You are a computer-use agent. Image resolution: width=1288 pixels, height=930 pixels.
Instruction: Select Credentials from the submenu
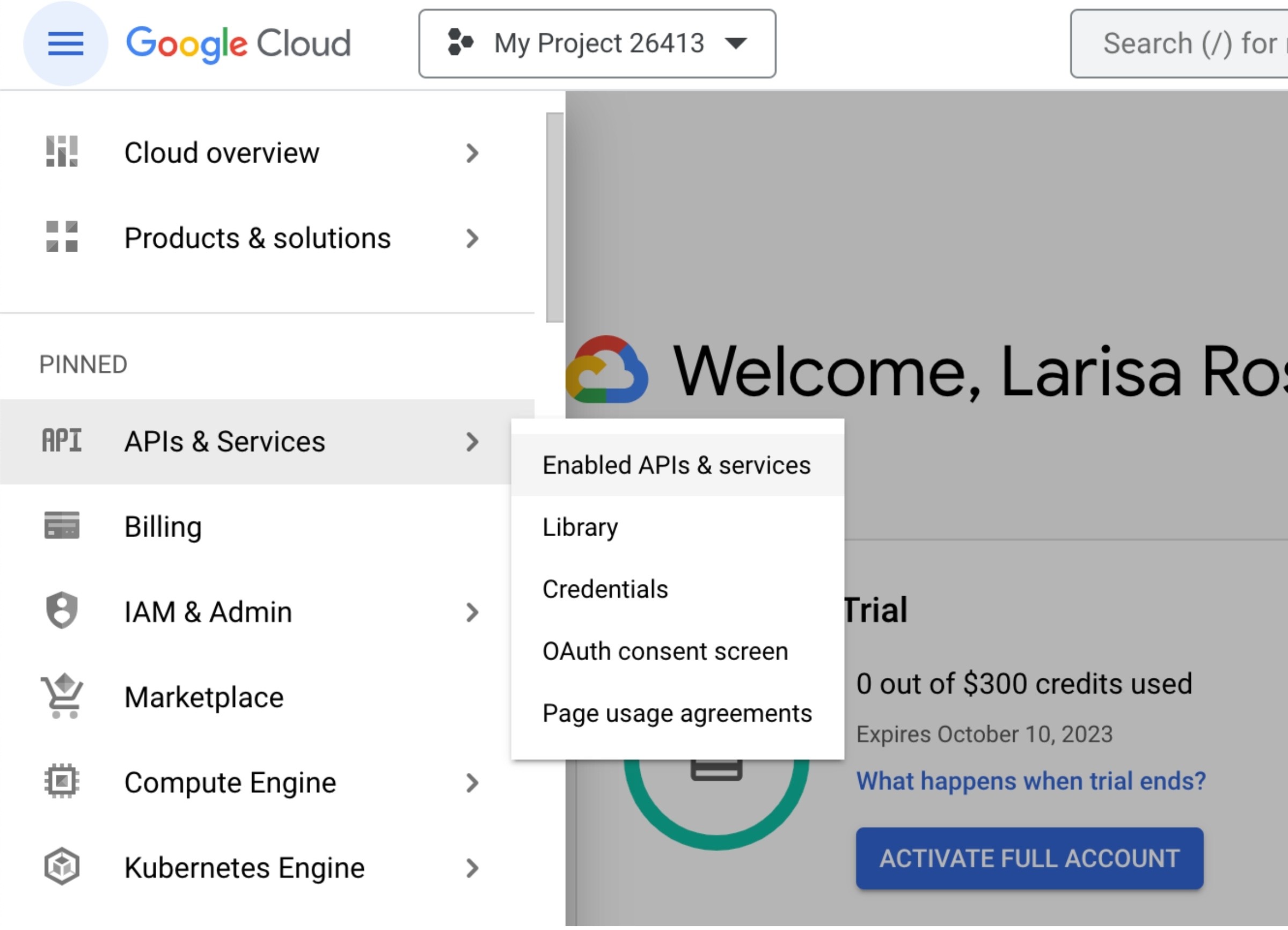point(677,589)
